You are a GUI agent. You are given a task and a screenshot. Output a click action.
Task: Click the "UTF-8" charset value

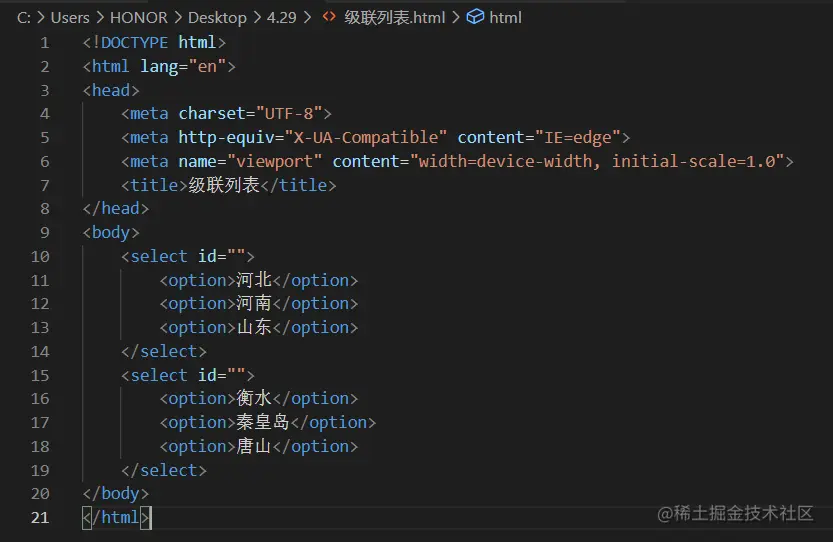tap(289, 113)
